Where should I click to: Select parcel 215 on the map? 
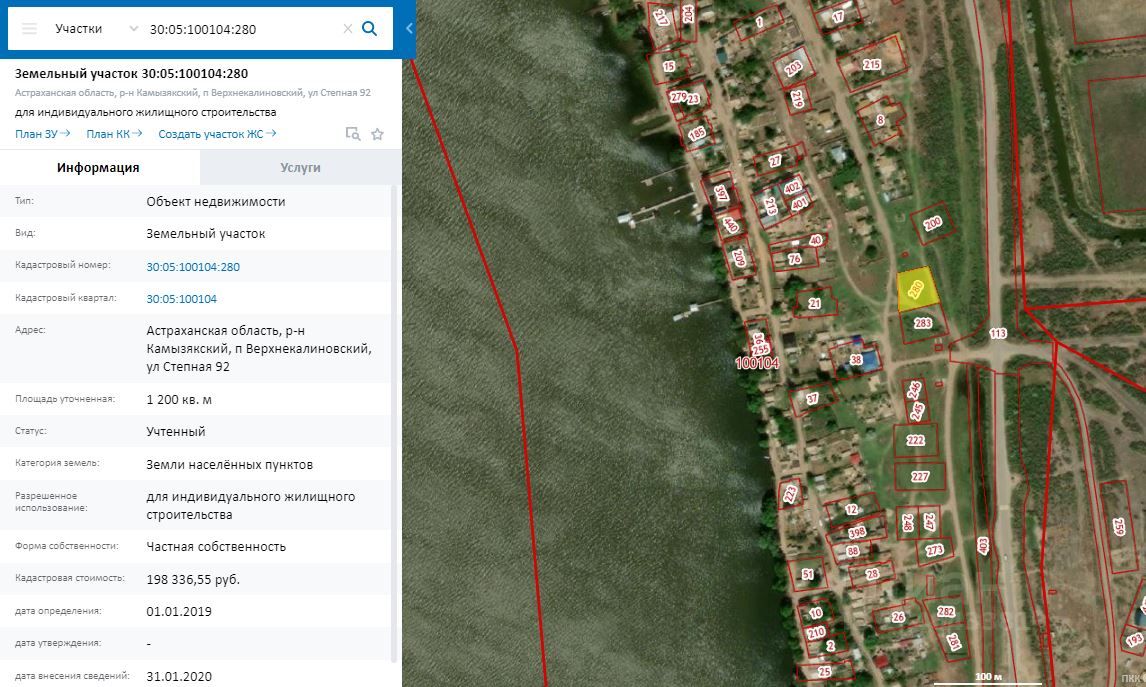pyautogui.click(x=872, y=64)
